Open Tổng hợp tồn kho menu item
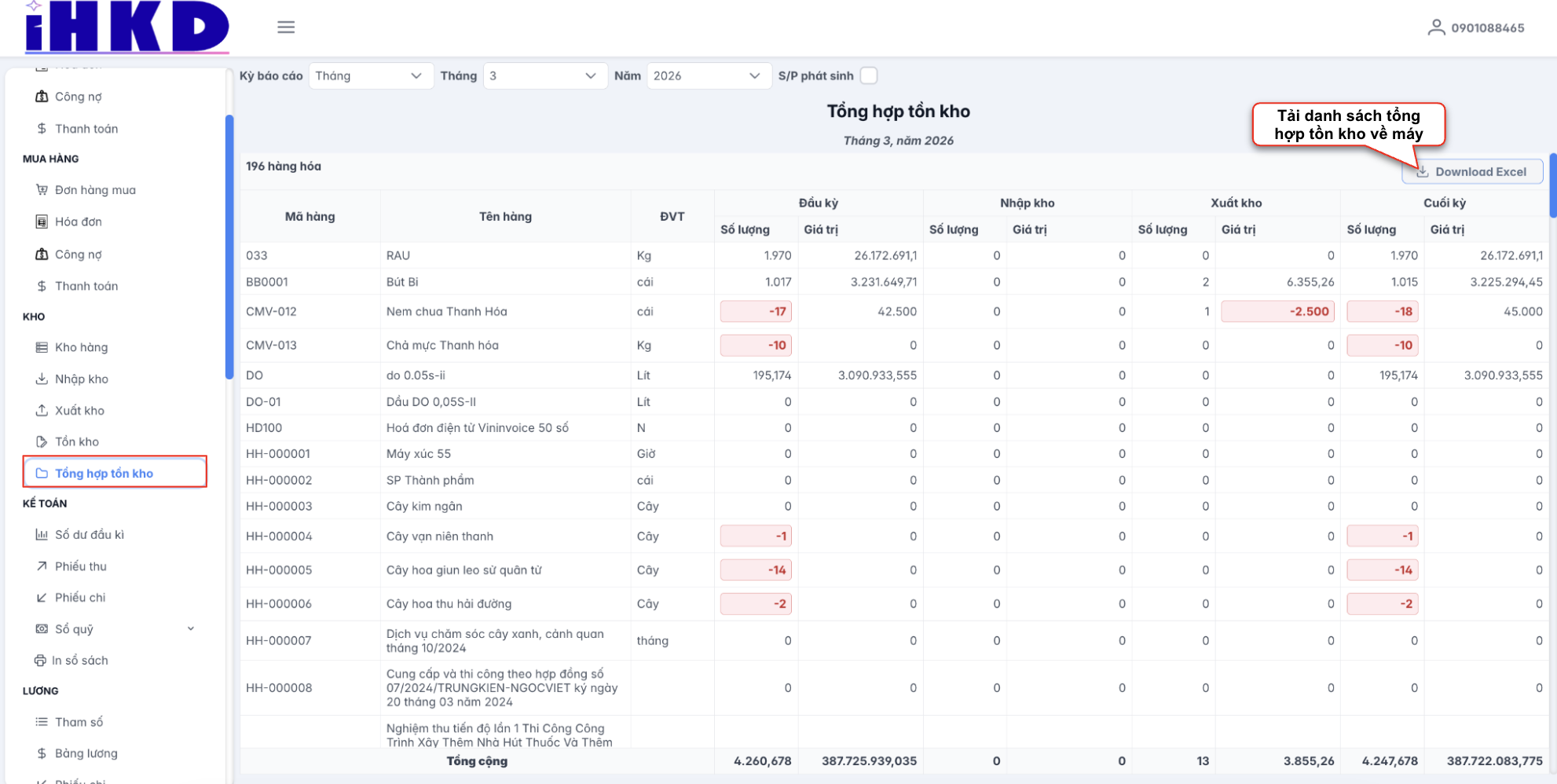This screenshot has width=1557, height=784. (104, 473)
